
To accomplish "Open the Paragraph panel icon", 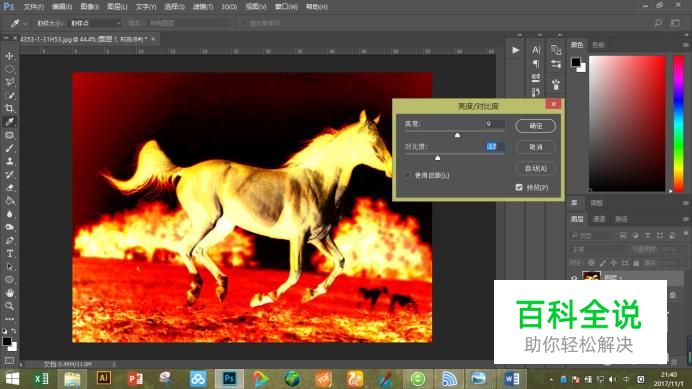I will (536, 64).
